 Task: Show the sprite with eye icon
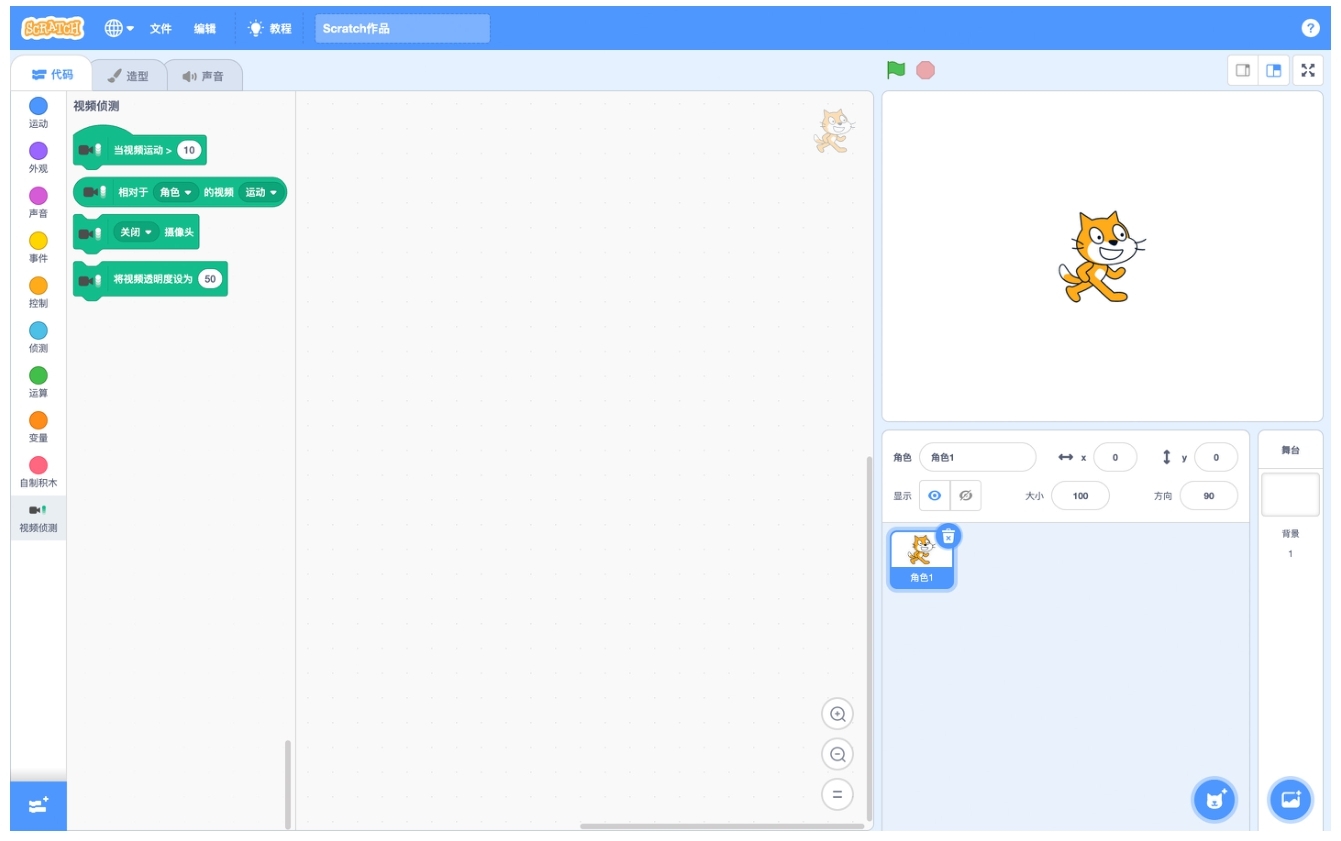(935, 496)
